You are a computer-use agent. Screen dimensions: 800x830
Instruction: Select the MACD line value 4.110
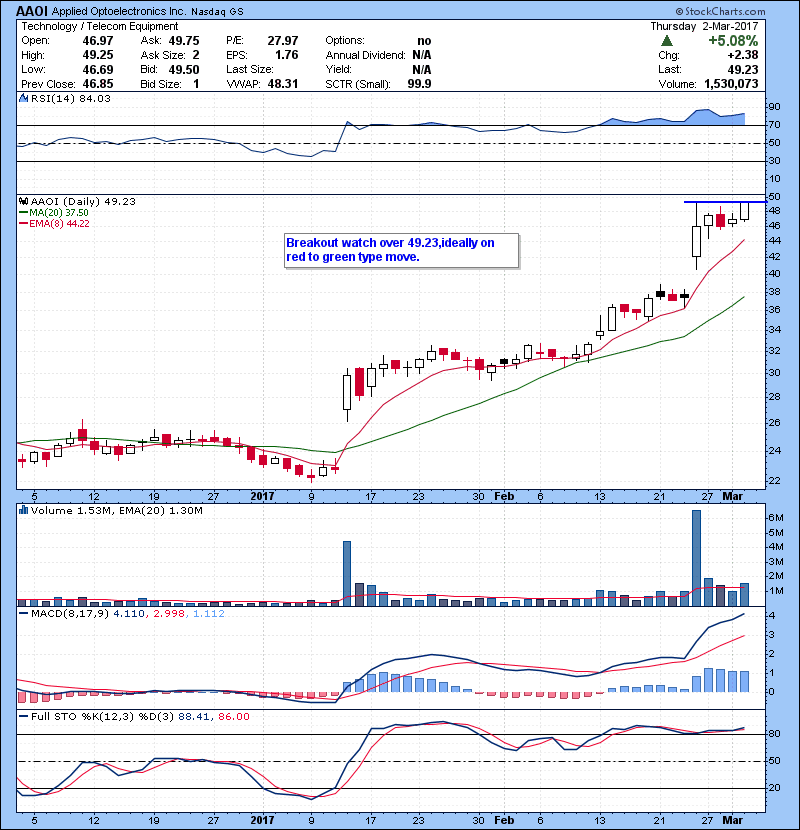pyautogui.click(x=129, y=614)
